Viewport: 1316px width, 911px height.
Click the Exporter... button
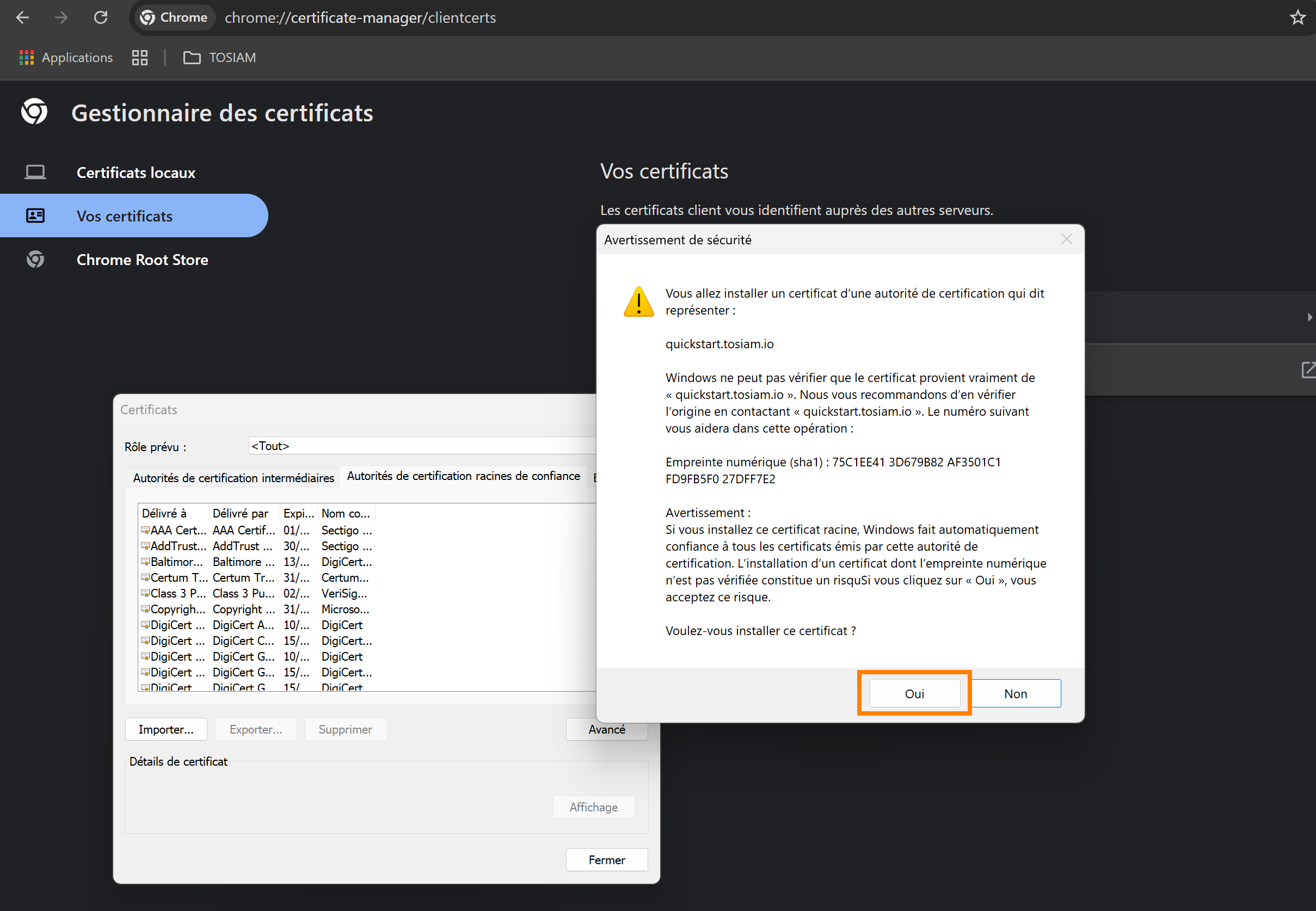256,729
